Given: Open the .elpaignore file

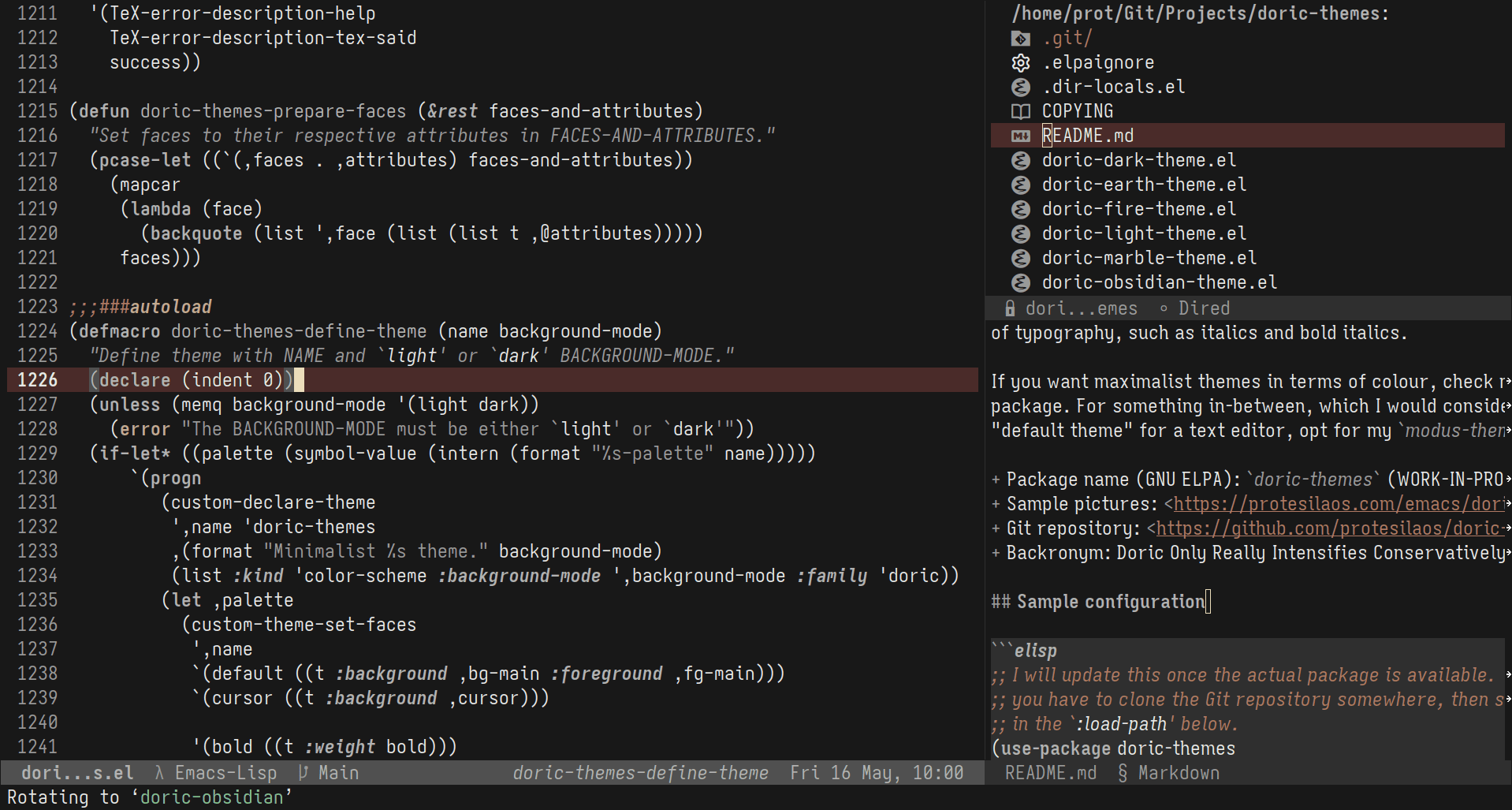Looking at the screenshot, I should (1098, 62).
